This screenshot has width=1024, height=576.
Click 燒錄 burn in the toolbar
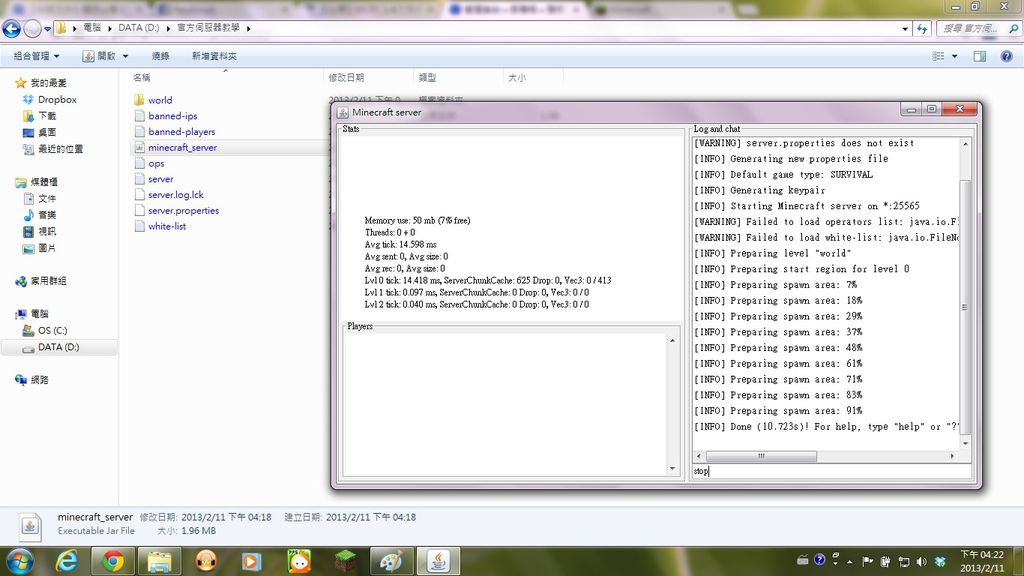(x=161, y=56)
